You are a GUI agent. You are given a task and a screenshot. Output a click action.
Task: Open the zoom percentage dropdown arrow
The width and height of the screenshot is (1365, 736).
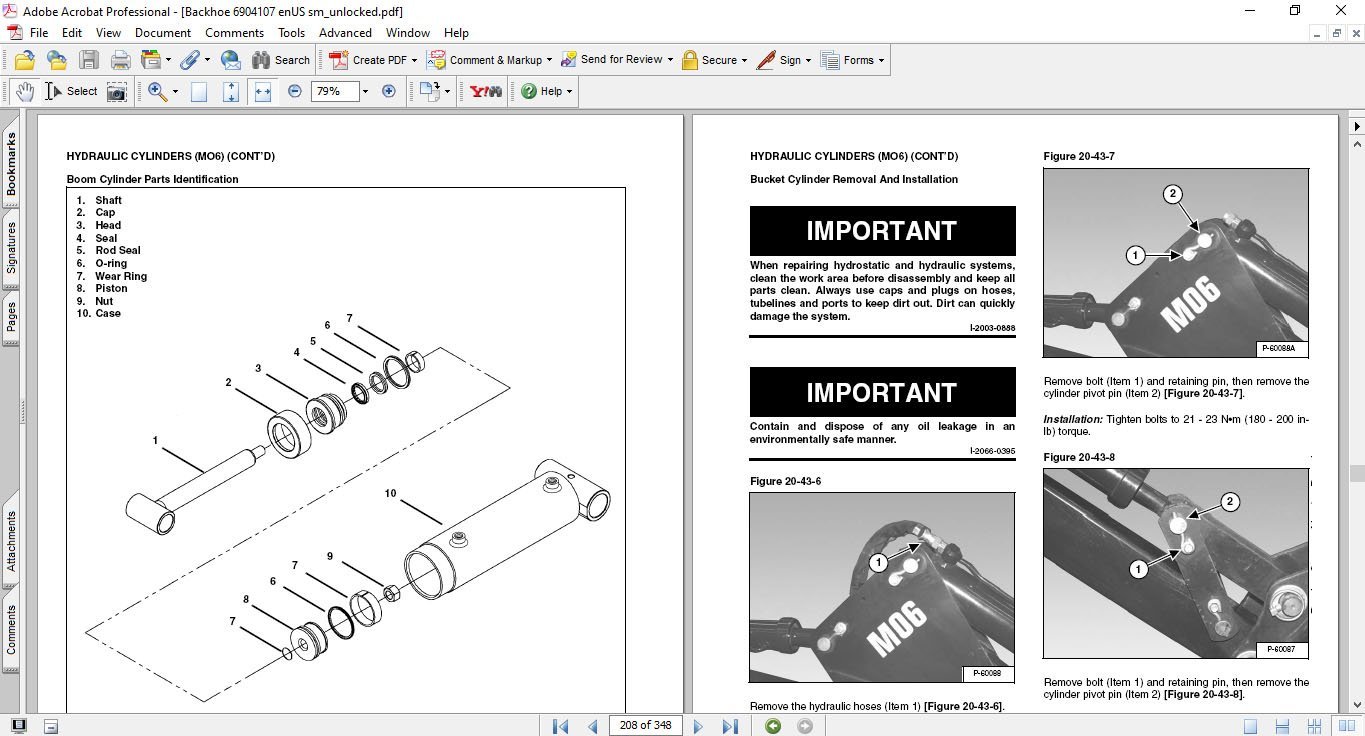[365, 91]
